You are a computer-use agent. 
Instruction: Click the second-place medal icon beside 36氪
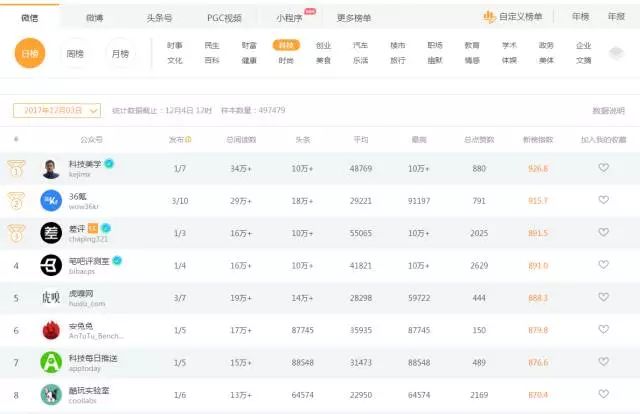click(x=16, y=200)
